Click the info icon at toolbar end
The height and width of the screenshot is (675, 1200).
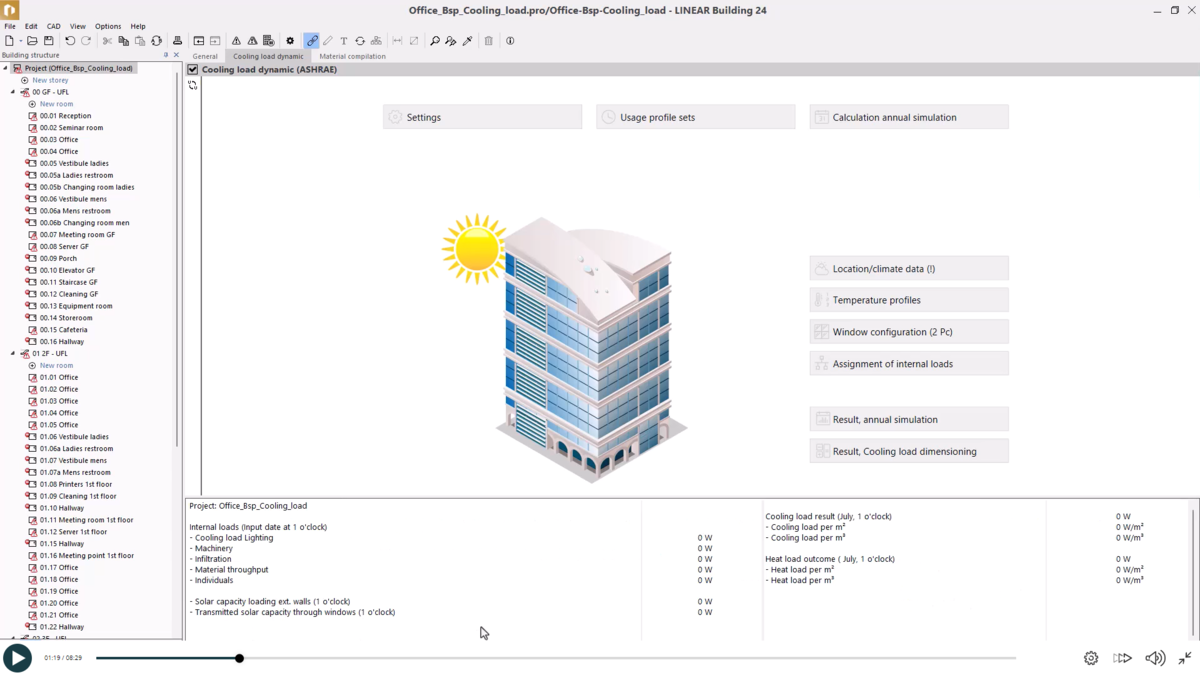pos(509,41)
